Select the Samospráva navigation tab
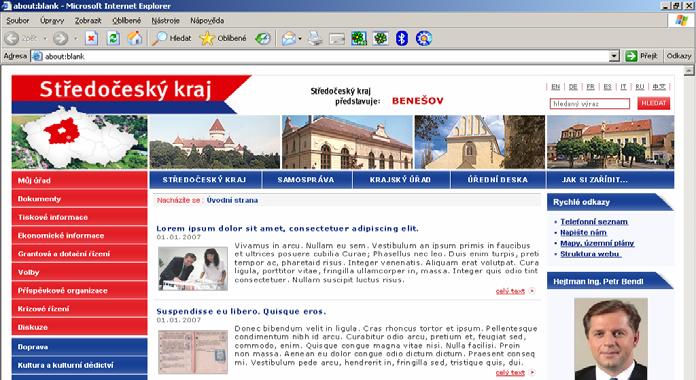 [x=306, y=180]
